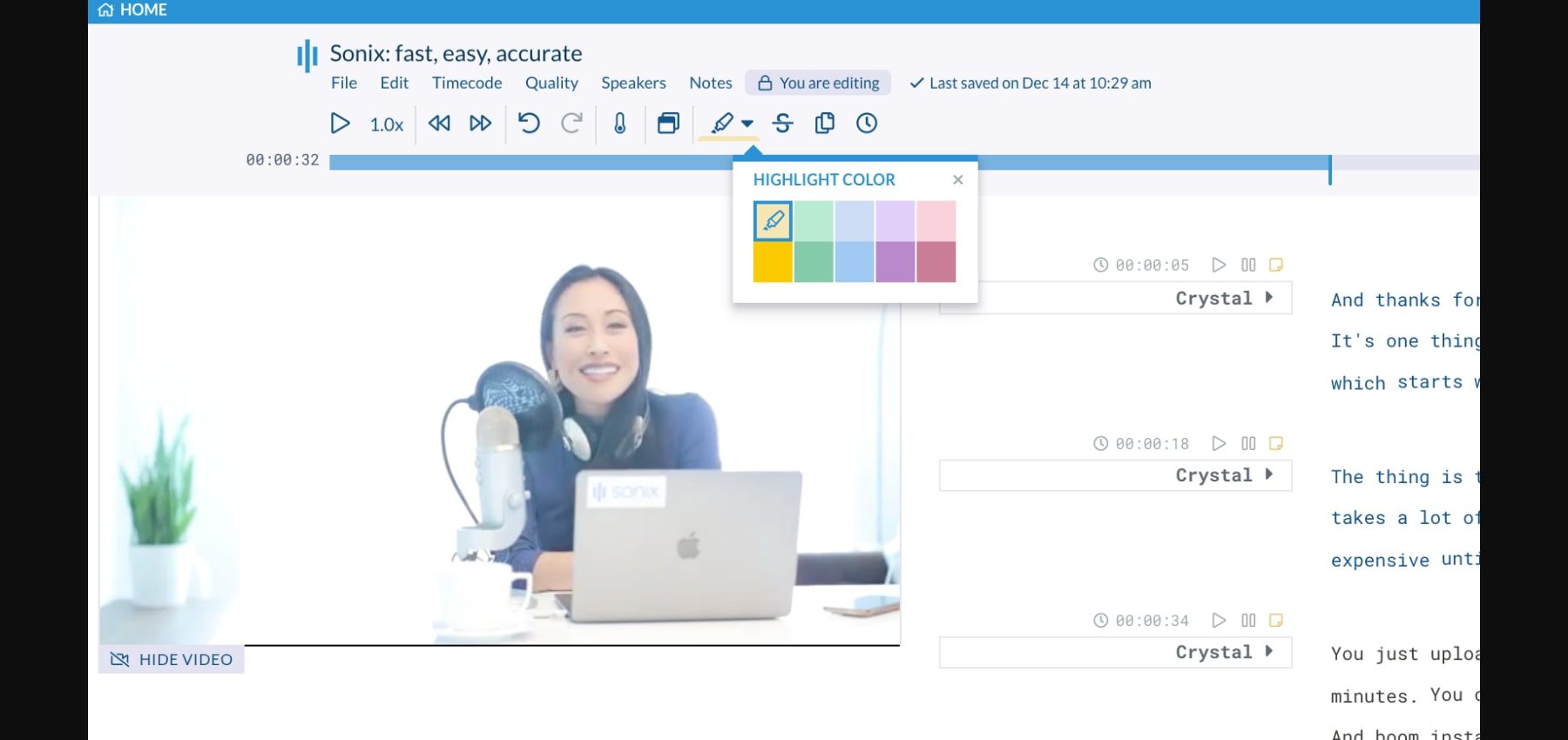
Task: Go to HOME page
Action: pos(132,10)
